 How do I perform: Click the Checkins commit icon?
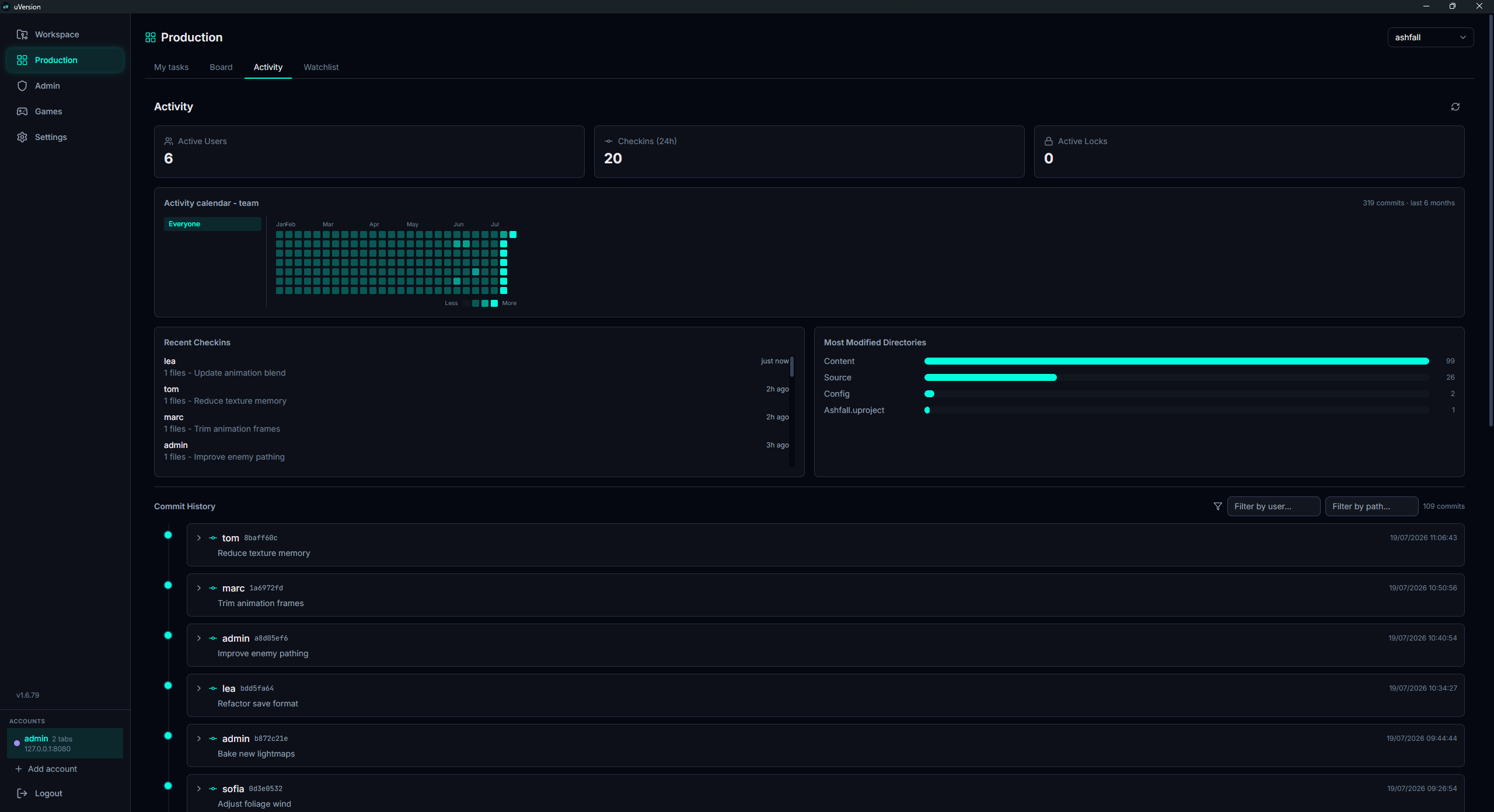coord(609,141)
